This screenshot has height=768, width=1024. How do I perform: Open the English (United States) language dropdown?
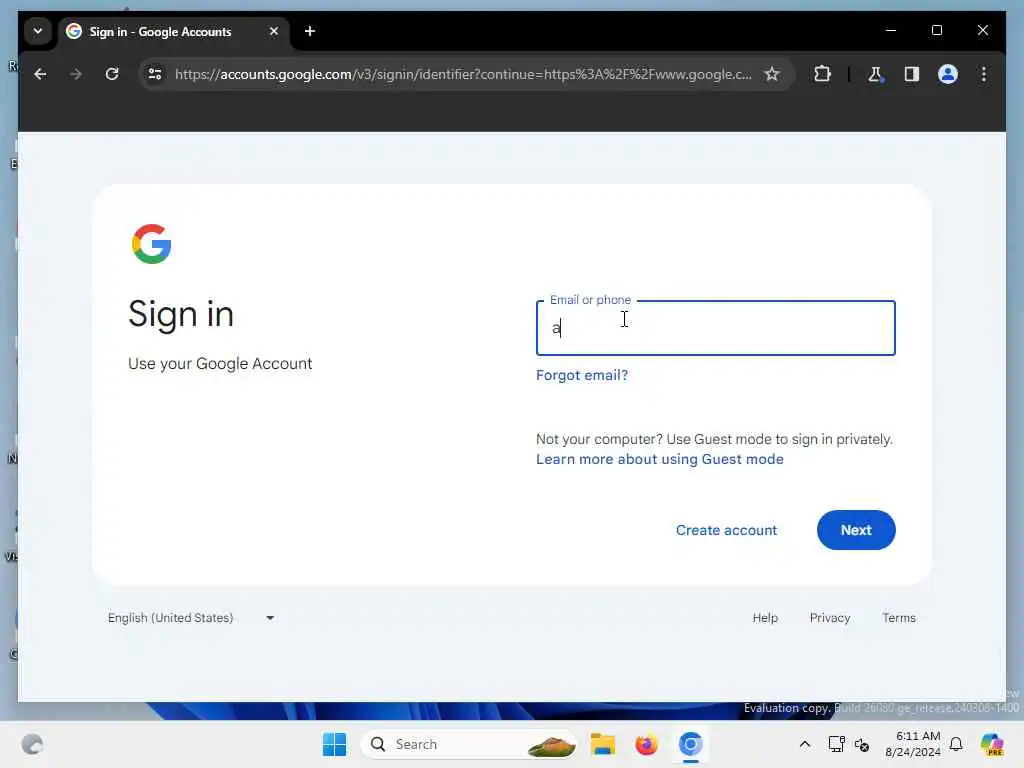pyautogui.click(x=191, y=618)
